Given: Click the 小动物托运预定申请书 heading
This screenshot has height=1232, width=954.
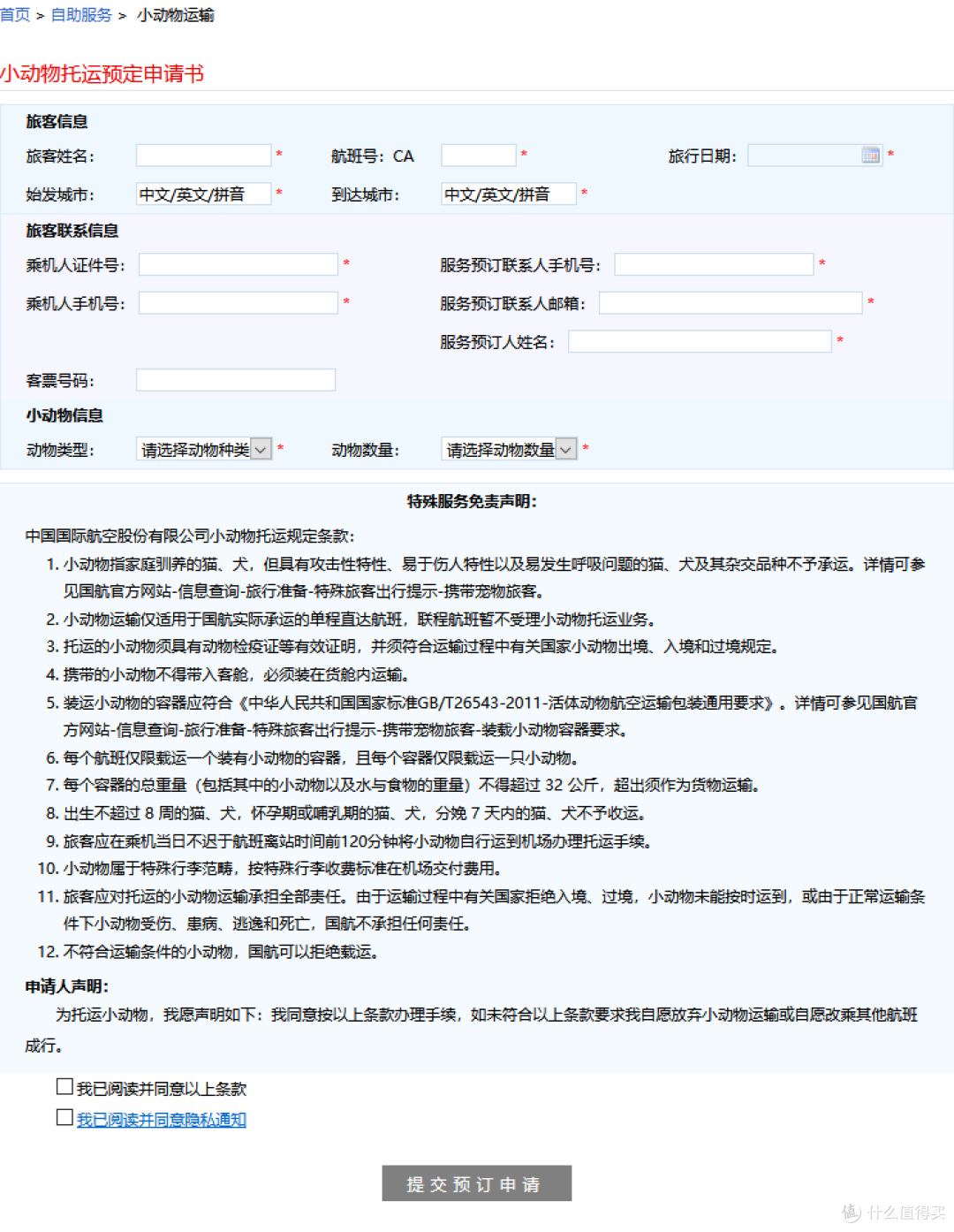Looking at the screenshot, I should [x=102, y=73].
